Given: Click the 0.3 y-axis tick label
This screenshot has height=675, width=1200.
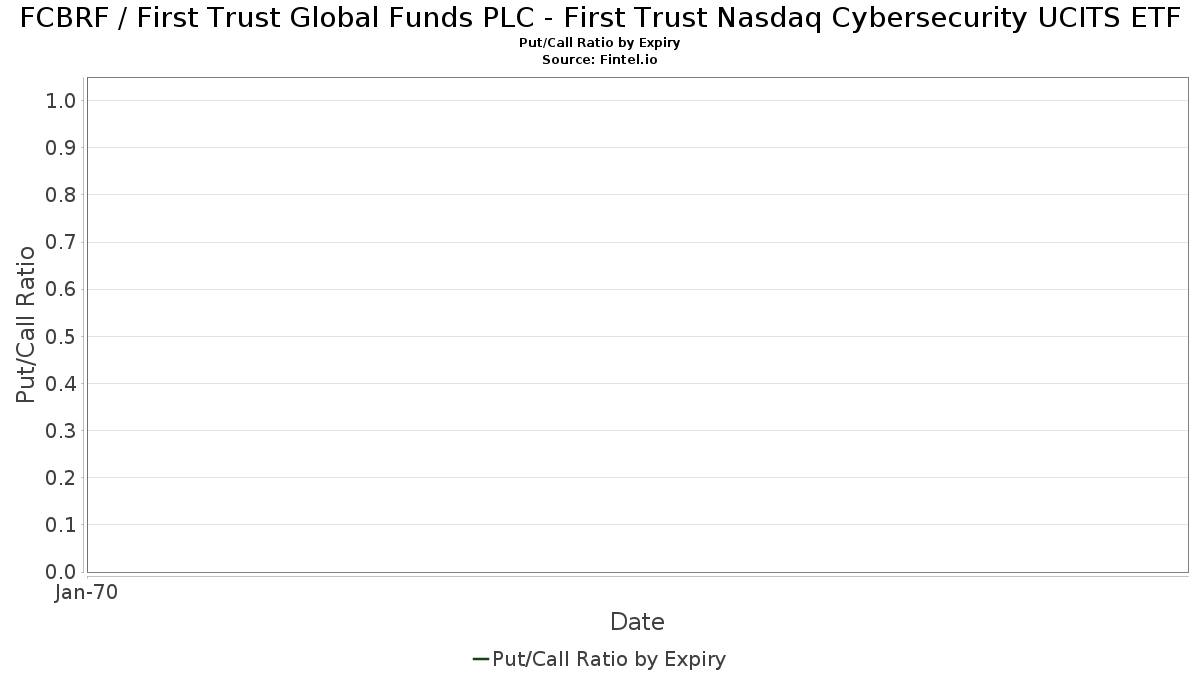Looking at the screenshot, I should (x=61, y=431).
